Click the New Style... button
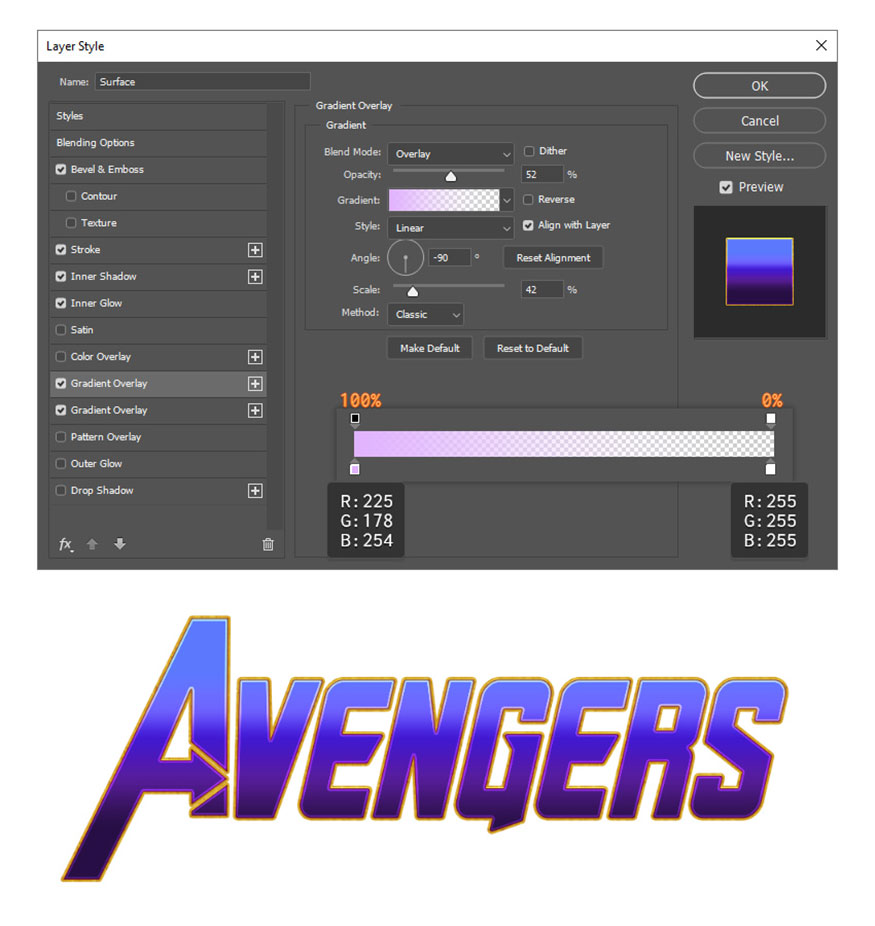This screenshot has height=926, width=875. (x=759, y=156)
